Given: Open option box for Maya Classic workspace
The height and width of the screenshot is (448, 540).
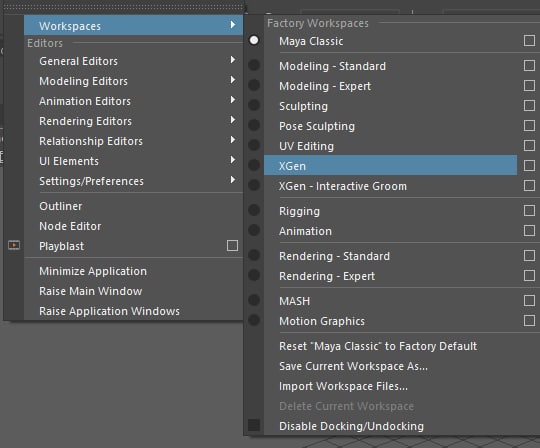Looking at the screenshot, I should coord(529,40).
